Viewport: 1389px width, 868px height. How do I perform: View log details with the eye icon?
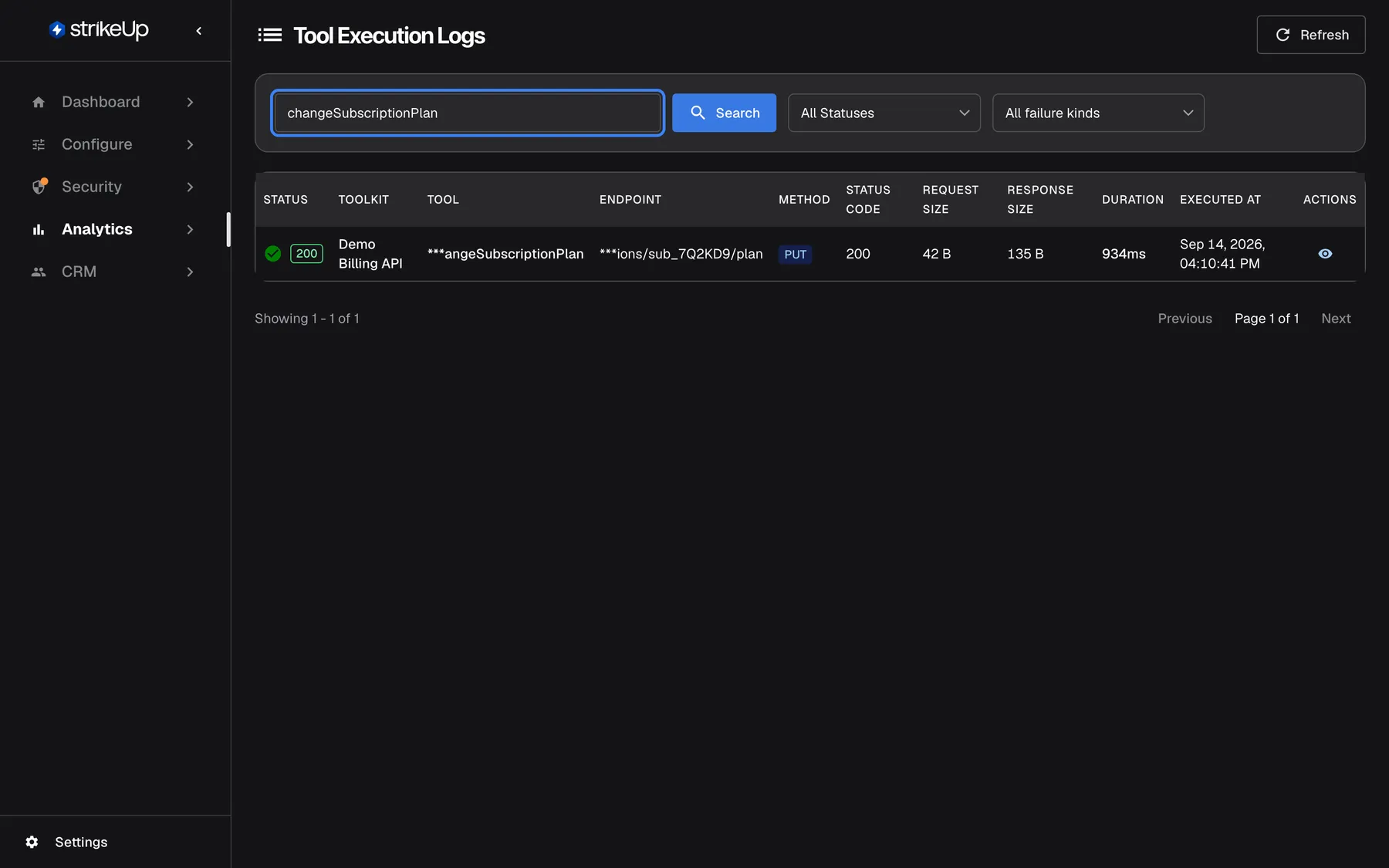click(1325, 254)
